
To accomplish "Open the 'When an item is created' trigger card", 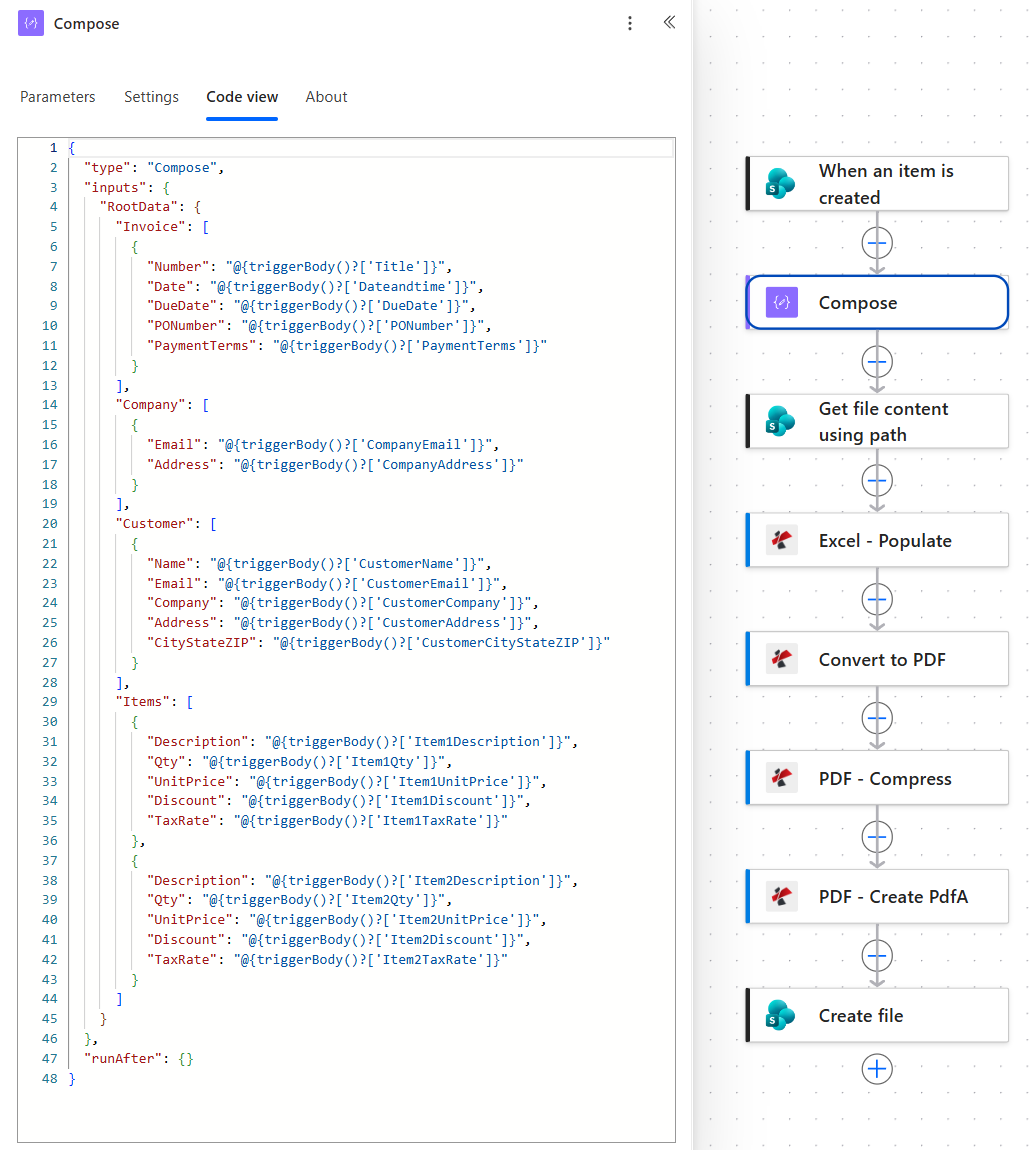I will pos(877,183).
